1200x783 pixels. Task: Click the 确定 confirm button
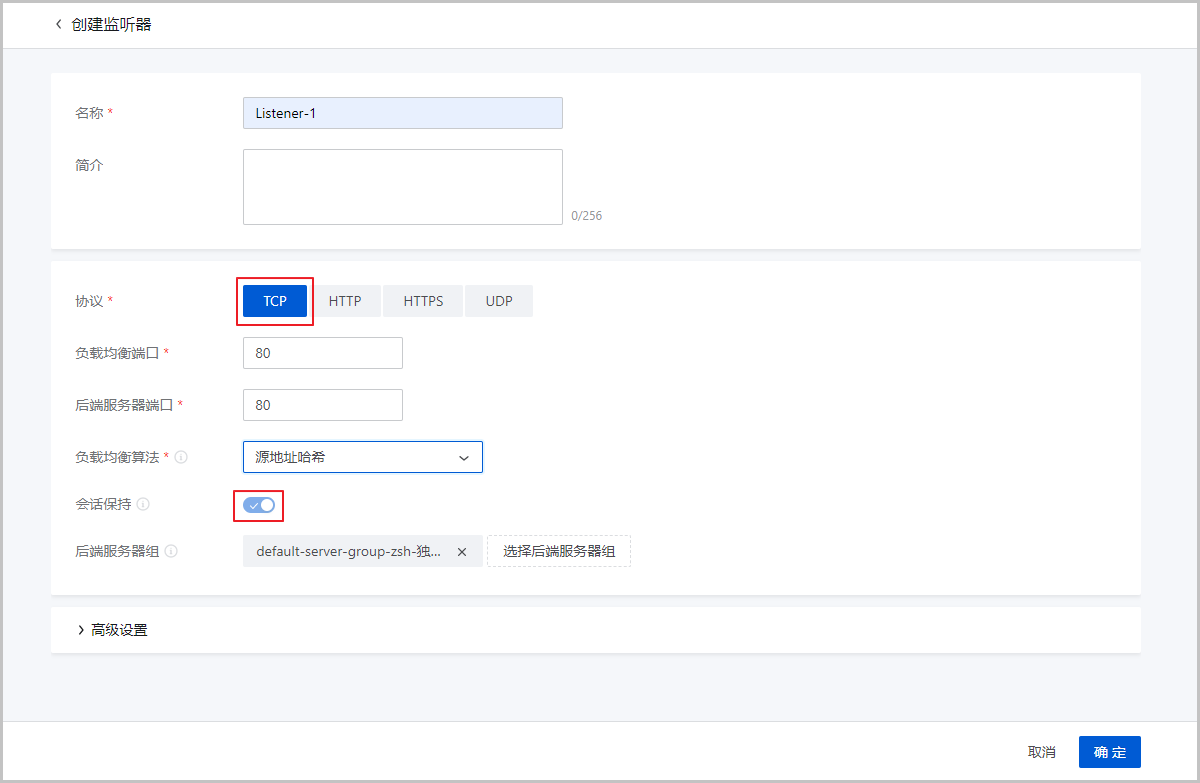[x=1109, y=752]
